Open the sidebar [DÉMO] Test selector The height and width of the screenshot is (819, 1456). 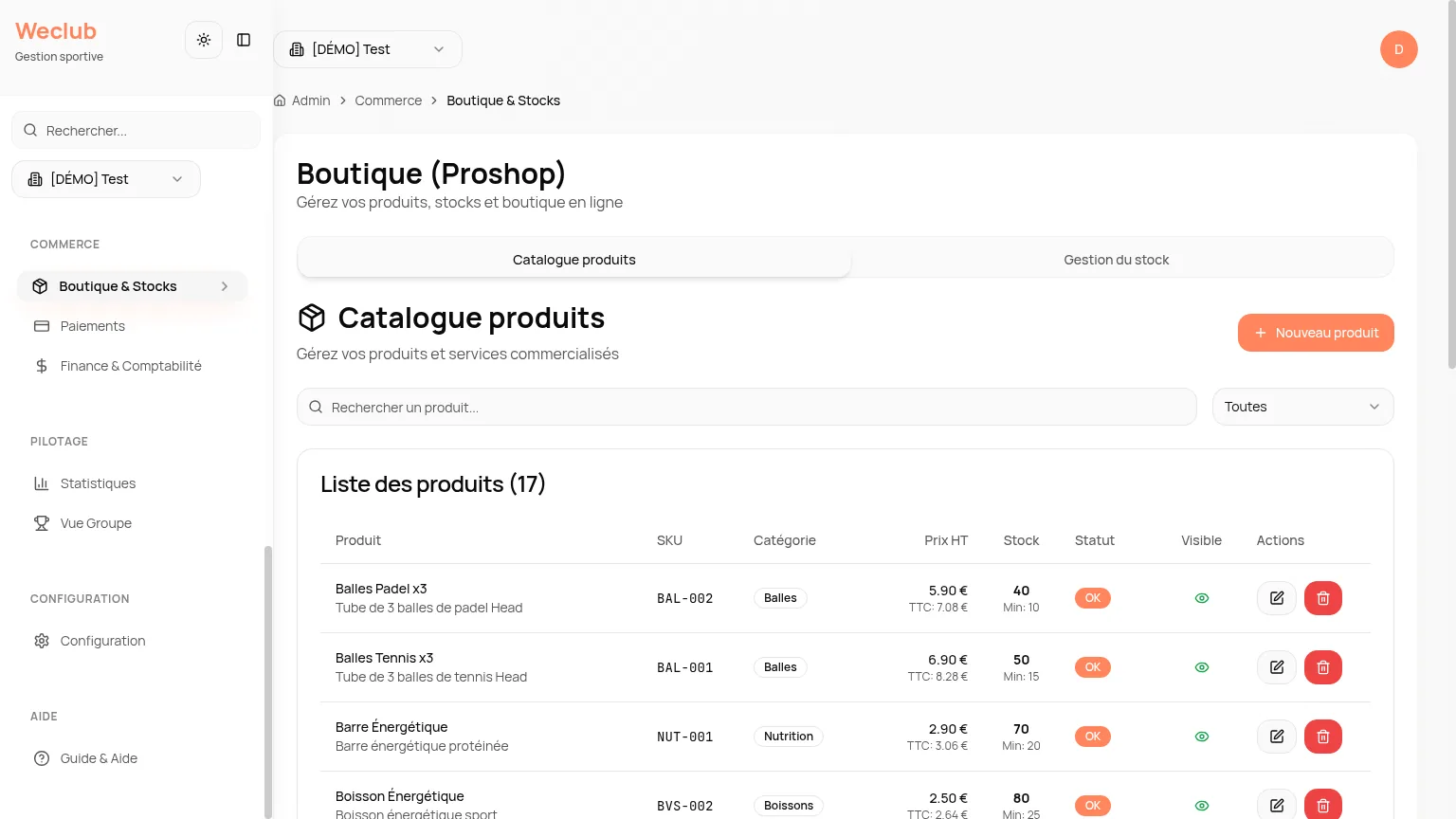[x=106, y=179]
